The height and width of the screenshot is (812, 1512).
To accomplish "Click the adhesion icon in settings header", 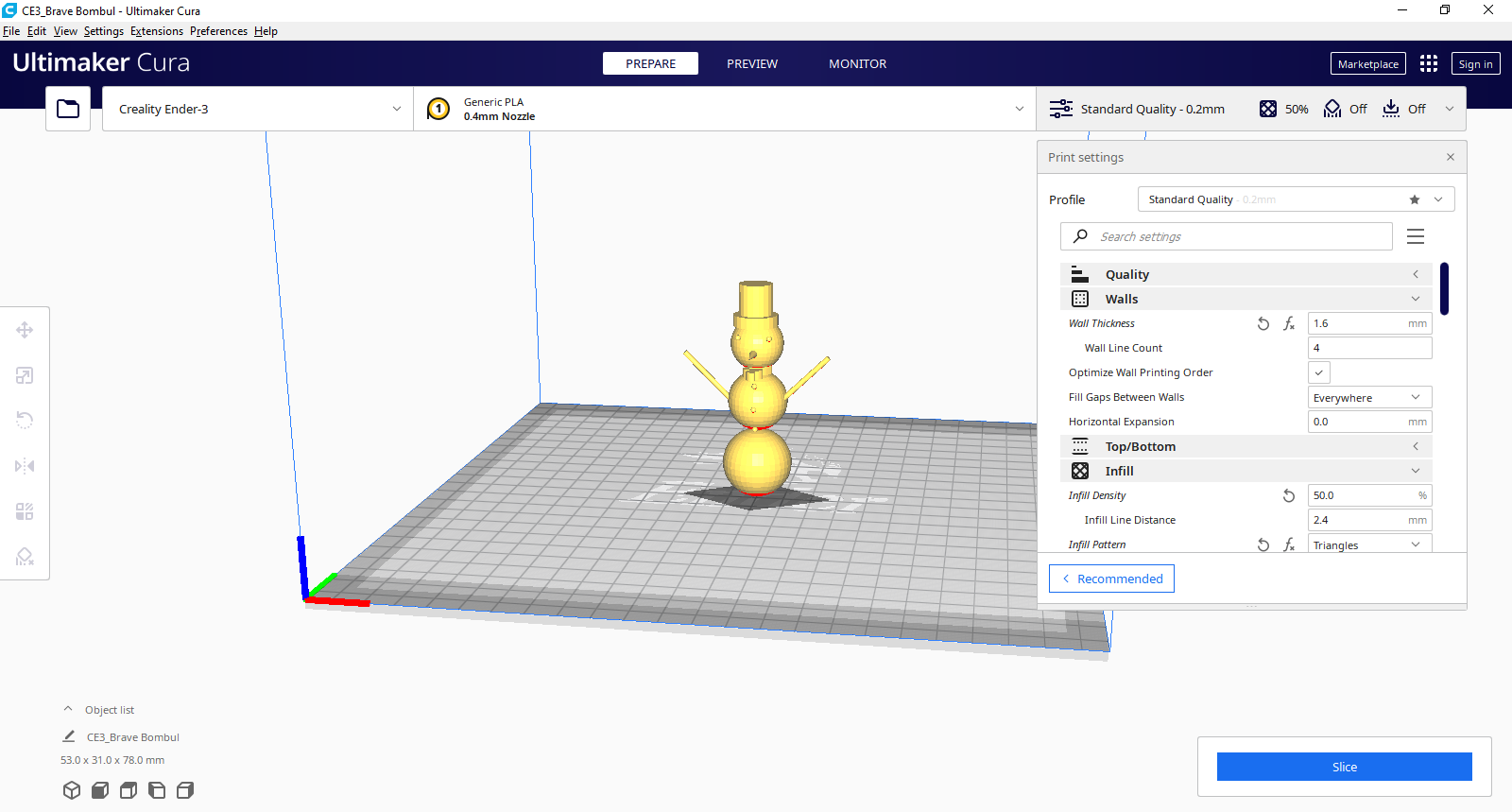I will [x=1391, y=109].
